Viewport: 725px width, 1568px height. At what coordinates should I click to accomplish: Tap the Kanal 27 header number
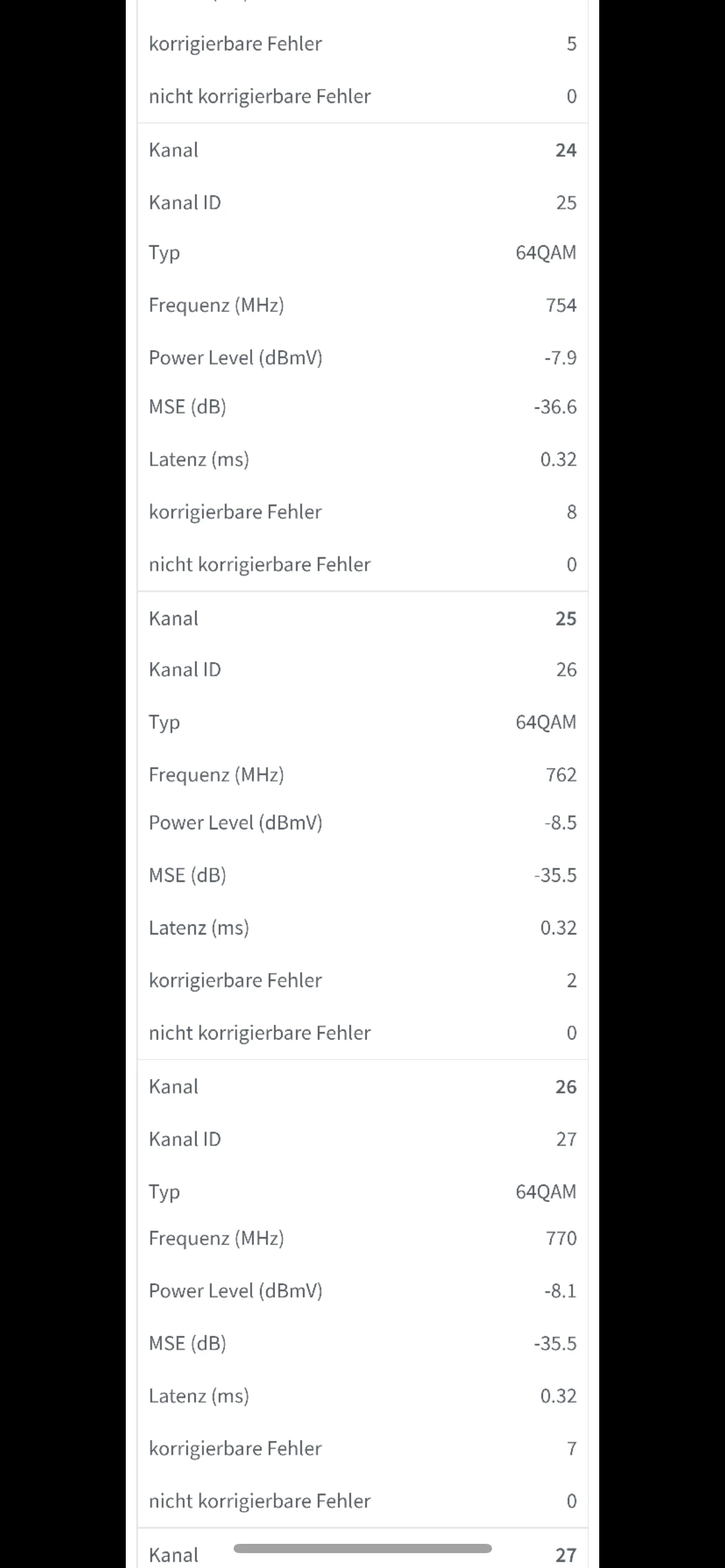tap(565, 1554)
